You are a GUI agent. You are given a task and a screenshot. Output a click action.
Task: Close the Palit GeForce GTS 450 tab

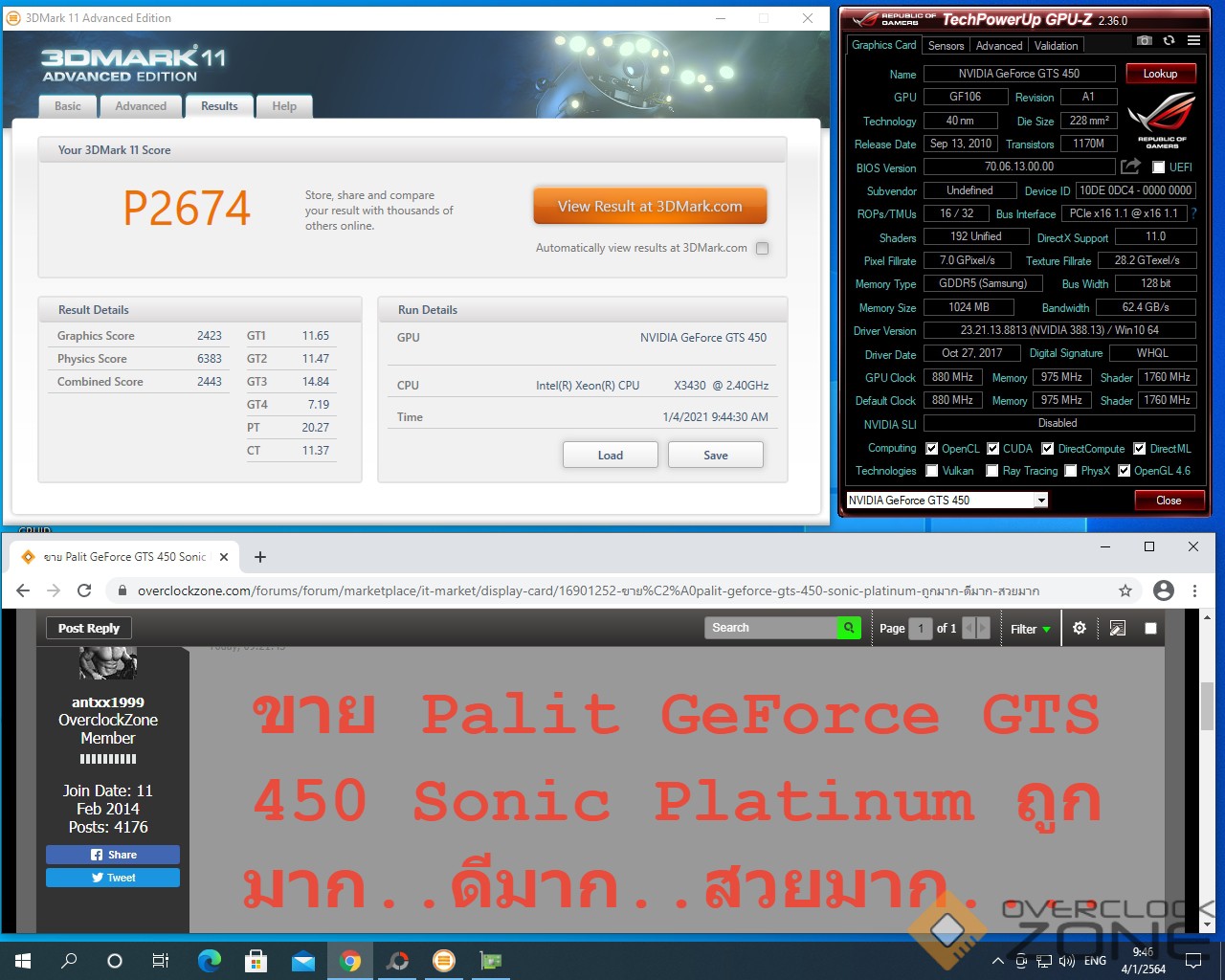pos(224,556)
